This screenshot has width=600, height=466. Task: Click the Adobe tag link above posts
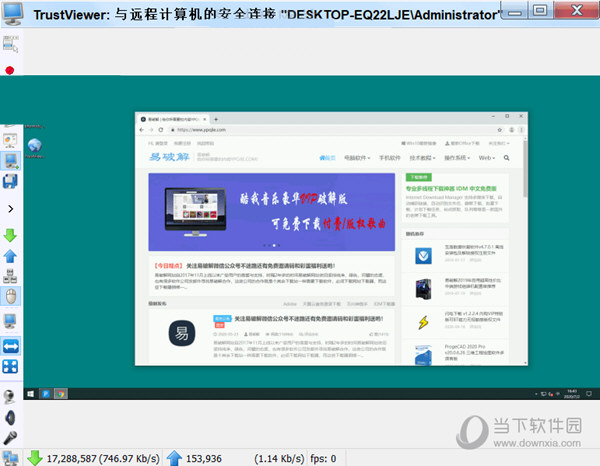(290, 304)
